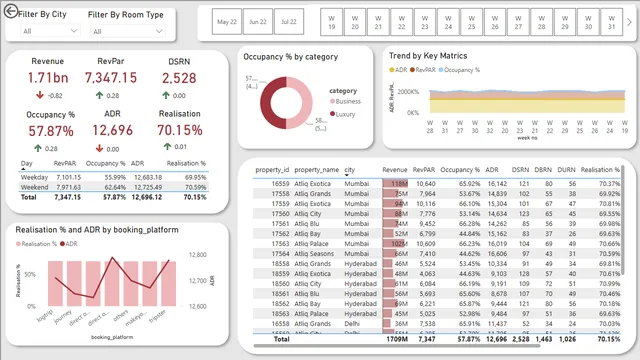Click the others bar in platform chart
The height and width of the screenshot is (360, 640).
tap(131, 284)
